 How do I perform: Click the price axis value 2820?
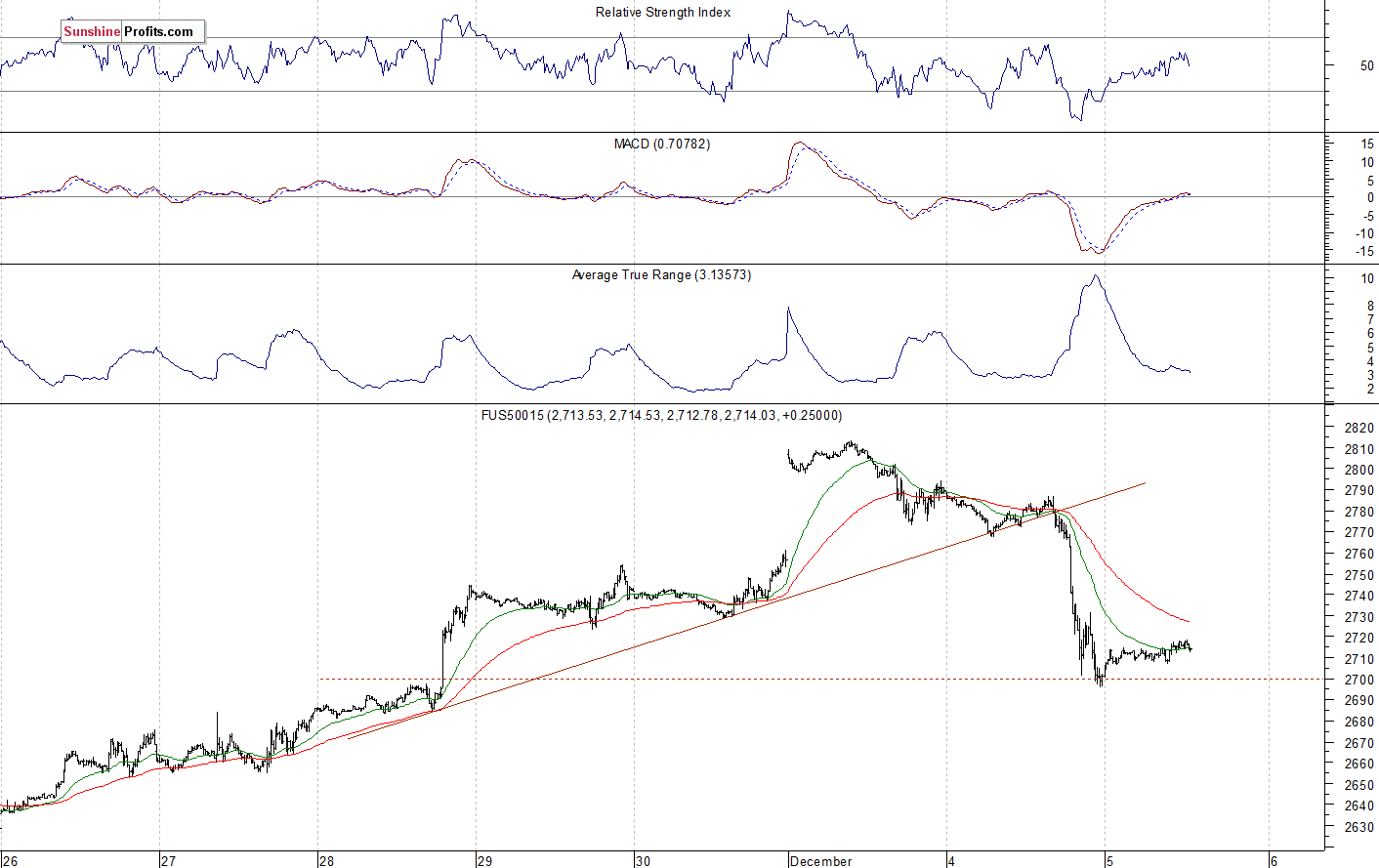[1358, 428]
